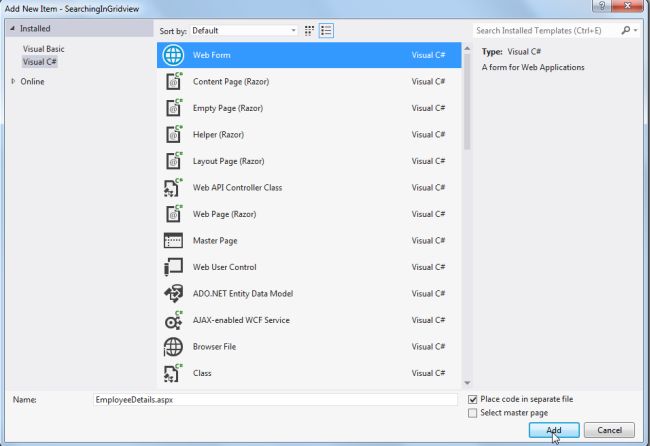Click Search Installed Templates box
Screen dimensions: 650x446
[x=546, y=30]
